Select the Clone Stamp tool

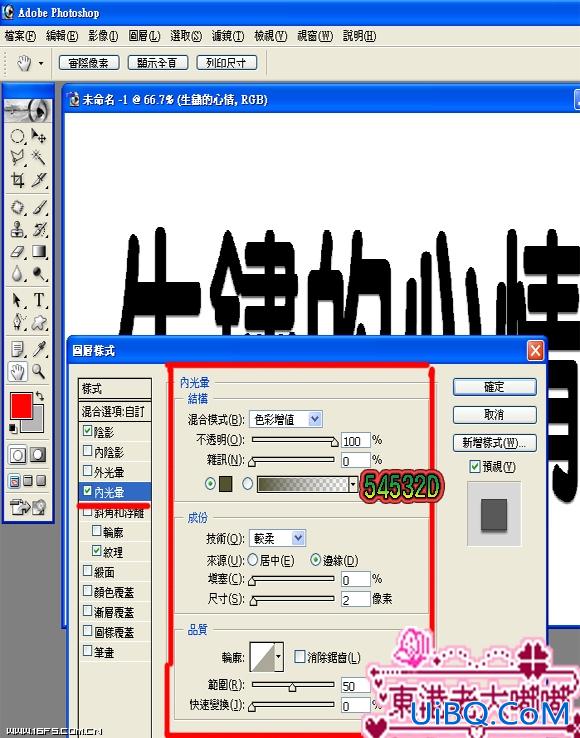coord(17,230)
